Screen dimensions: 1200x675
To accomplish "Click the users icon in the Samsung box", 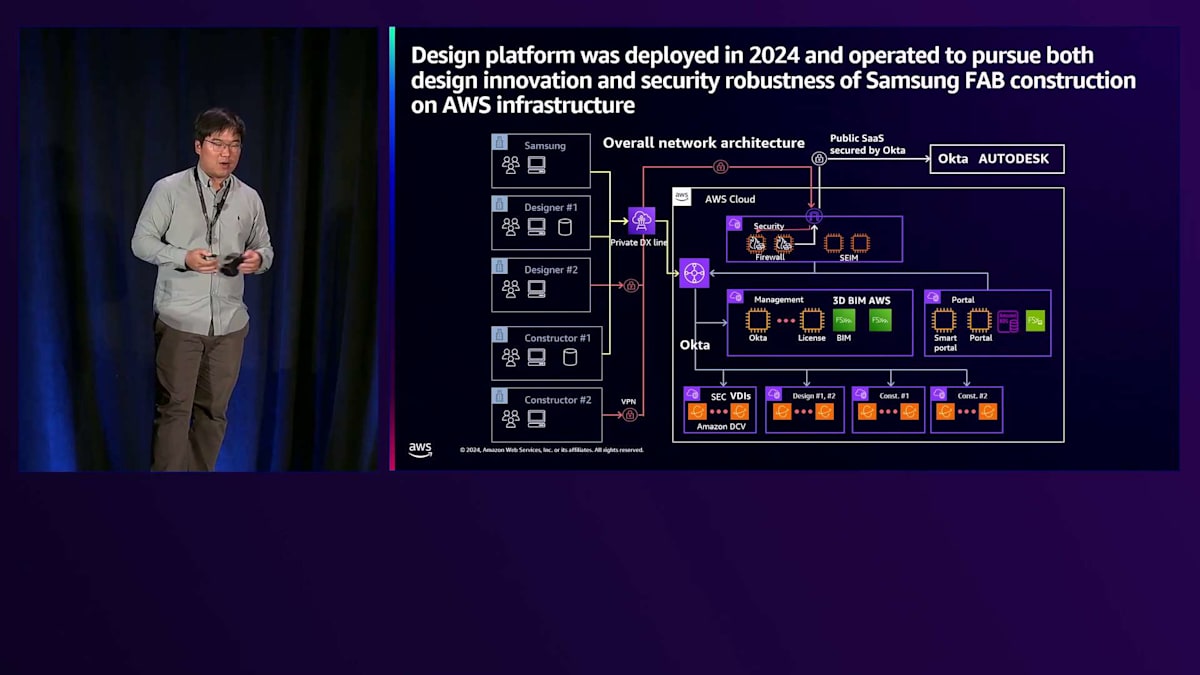I will (x=511, y=165).
